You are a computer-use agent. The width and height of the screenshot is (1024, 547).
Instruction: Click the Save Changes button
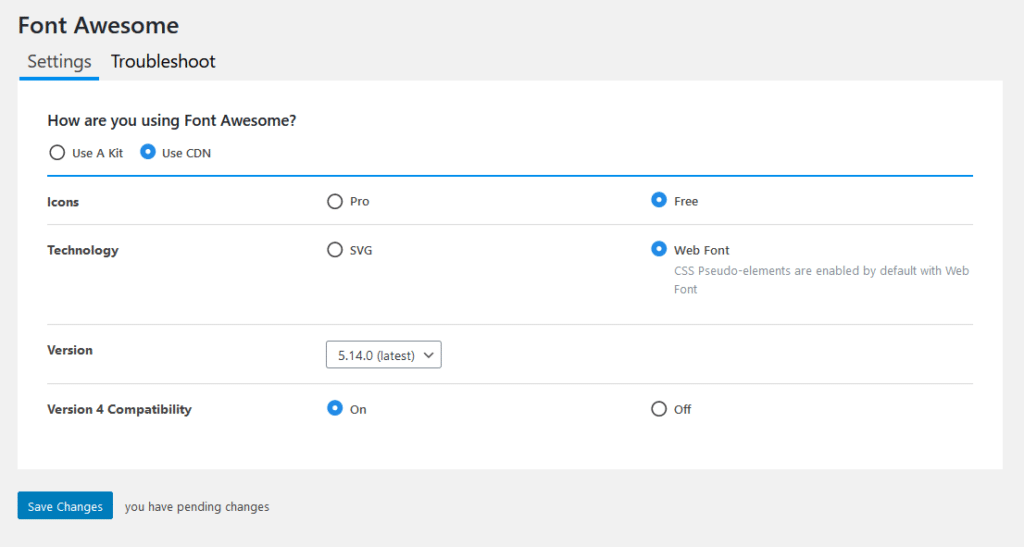tap(65, 506)
